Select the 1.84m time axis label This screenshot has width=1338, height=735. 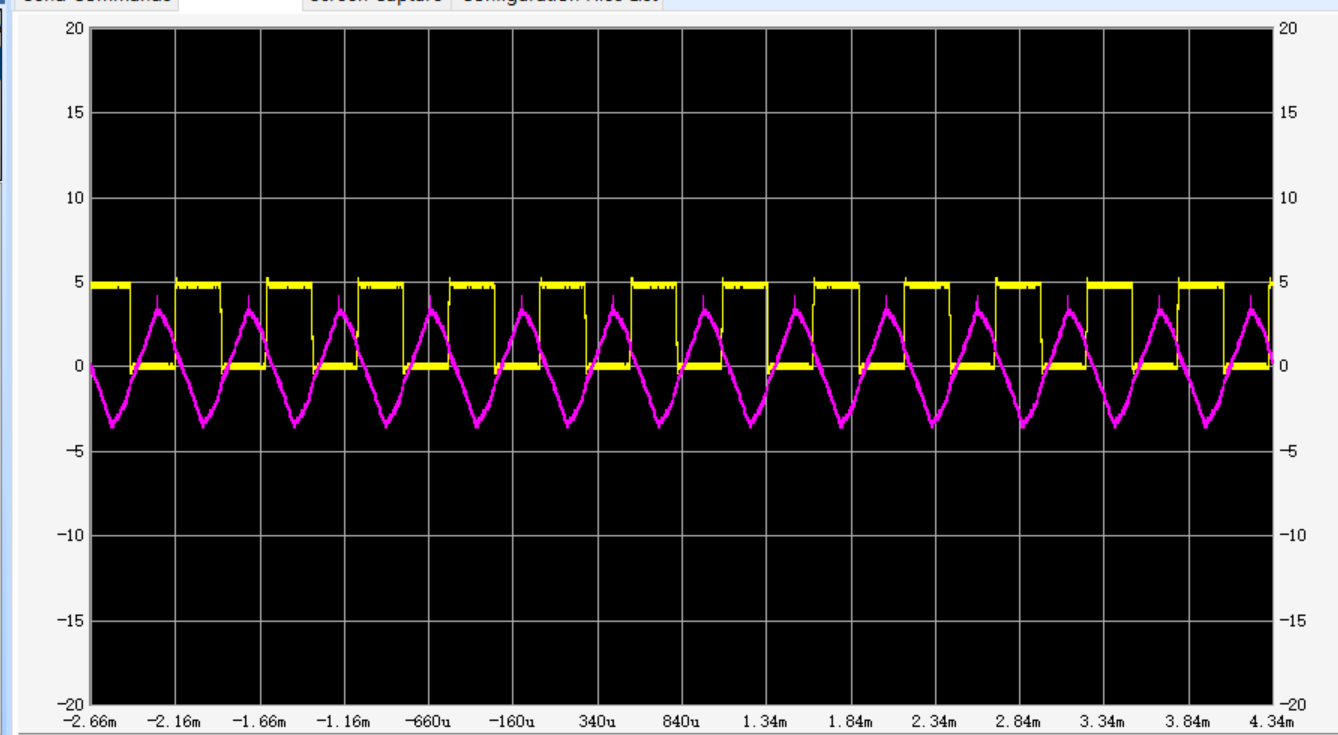[x=851, y=721]
